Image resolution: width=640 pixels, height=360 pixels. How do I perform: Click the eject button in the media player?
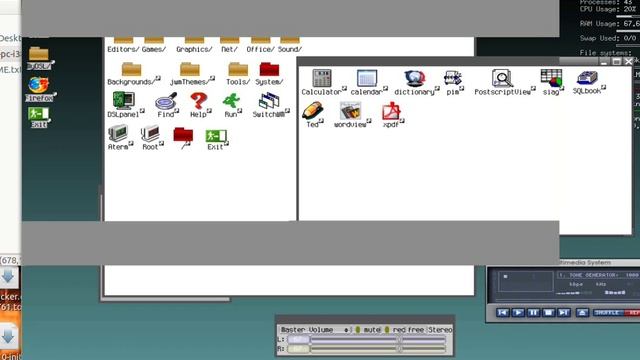(582, 313)
